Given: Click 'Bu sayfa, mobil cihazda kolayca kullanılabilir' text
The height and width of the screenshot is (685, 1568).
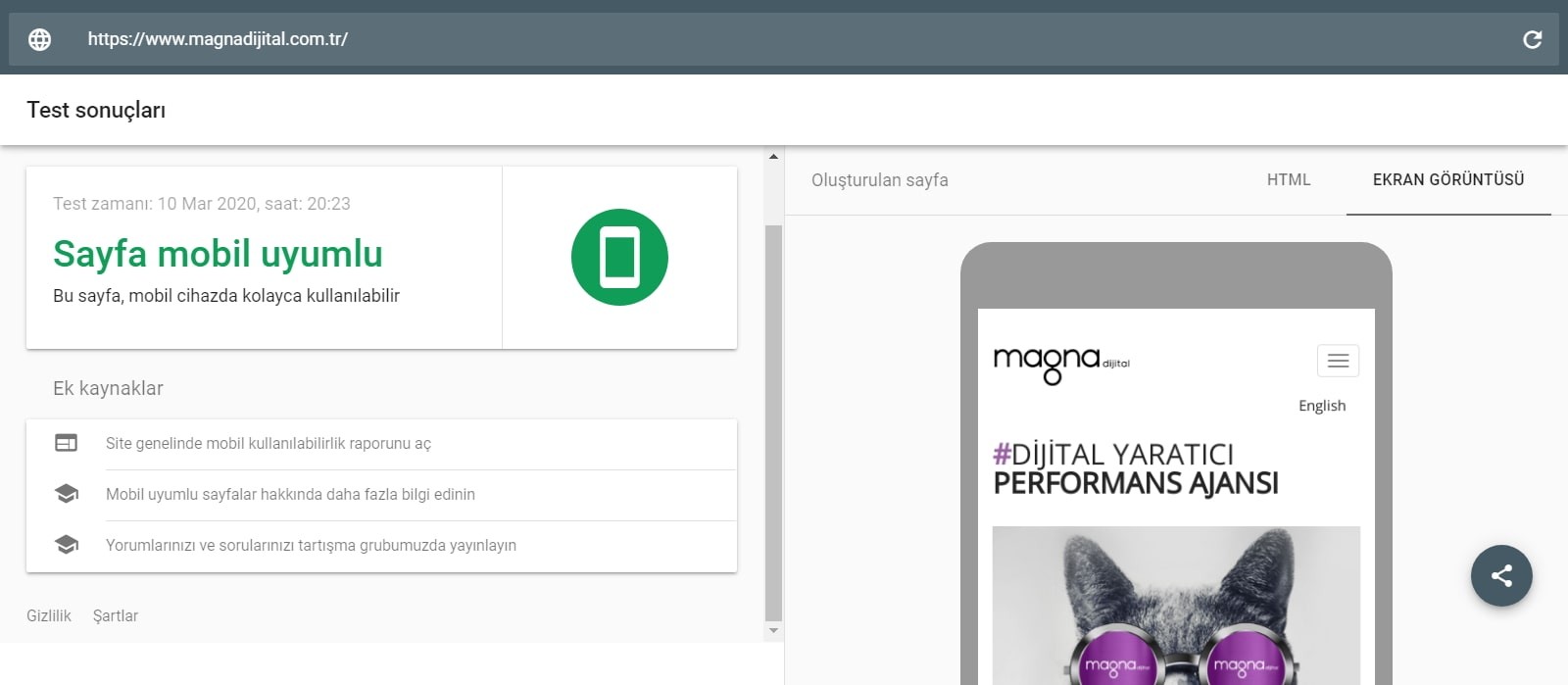Looking at the screenshot, I should point(226,296).
